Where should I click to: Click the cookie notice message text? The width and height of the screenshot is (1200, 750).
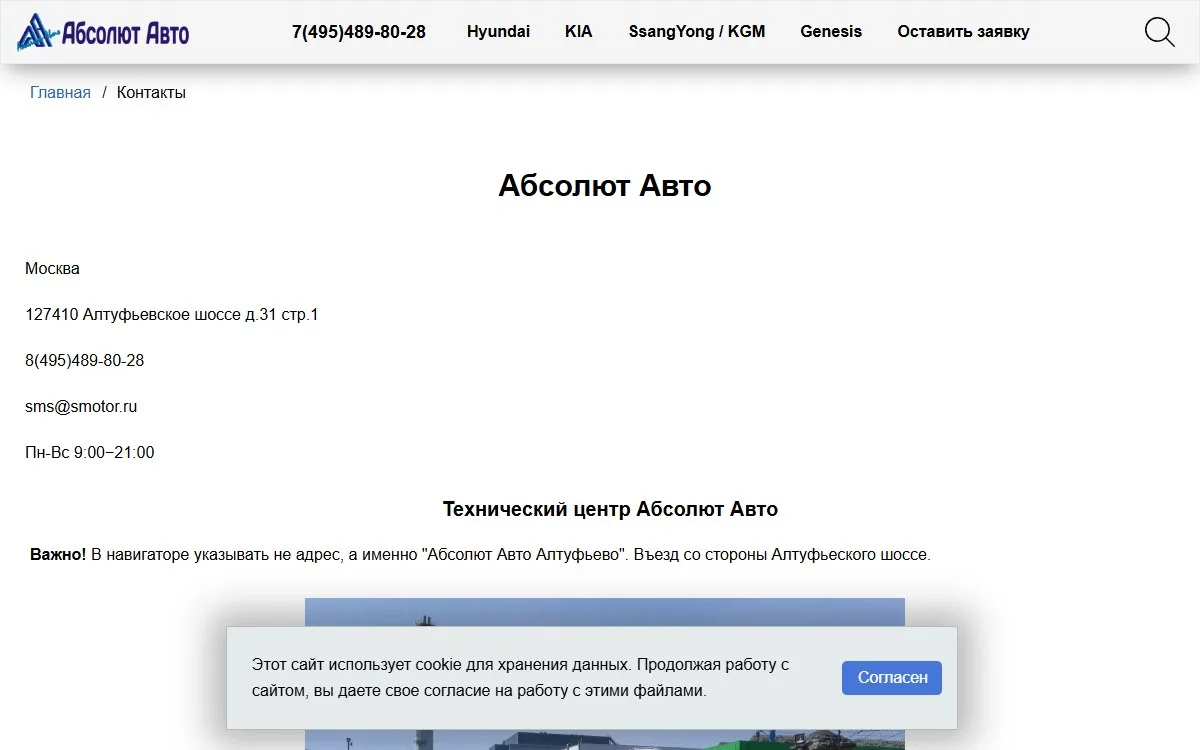click(x=520, y=678)
